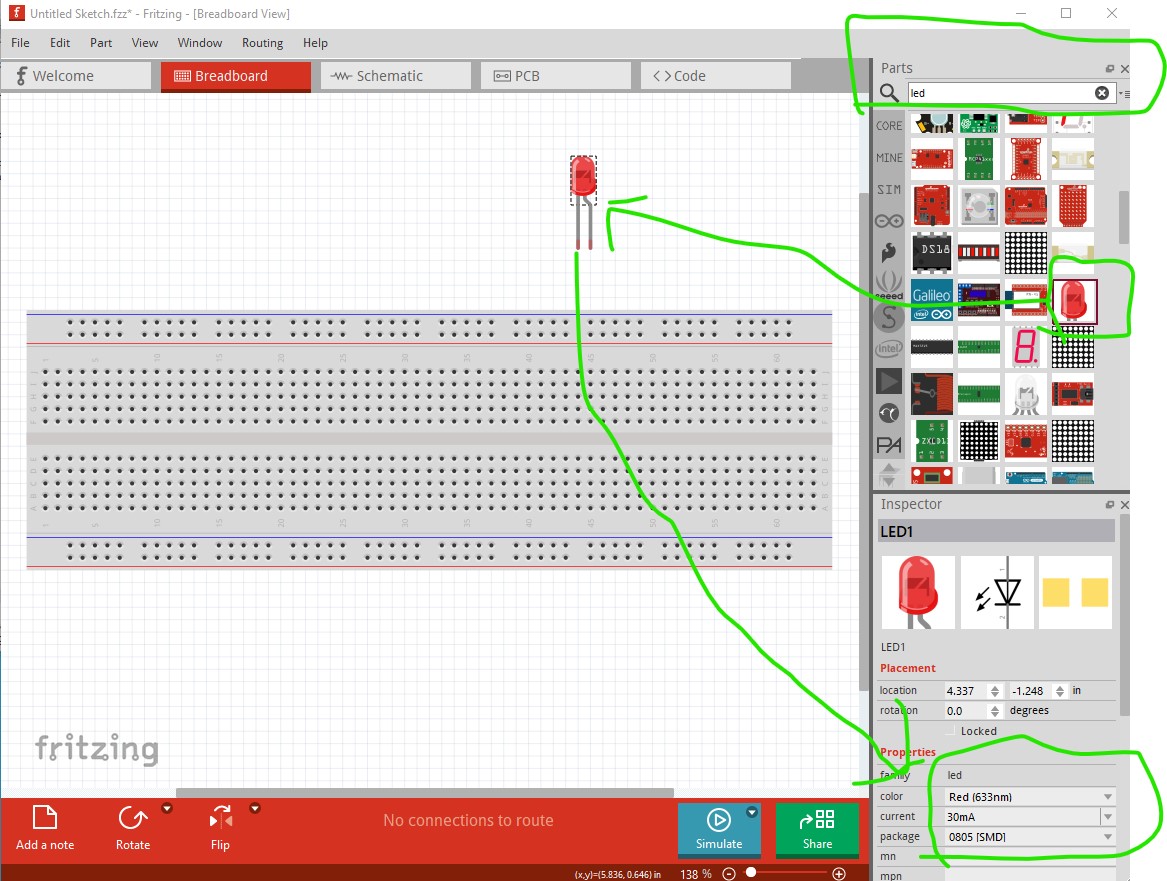Screen dimensions: 1167x881
Task: Click the Parts bin vertical scrollbar
Action: pos(1124,217)
